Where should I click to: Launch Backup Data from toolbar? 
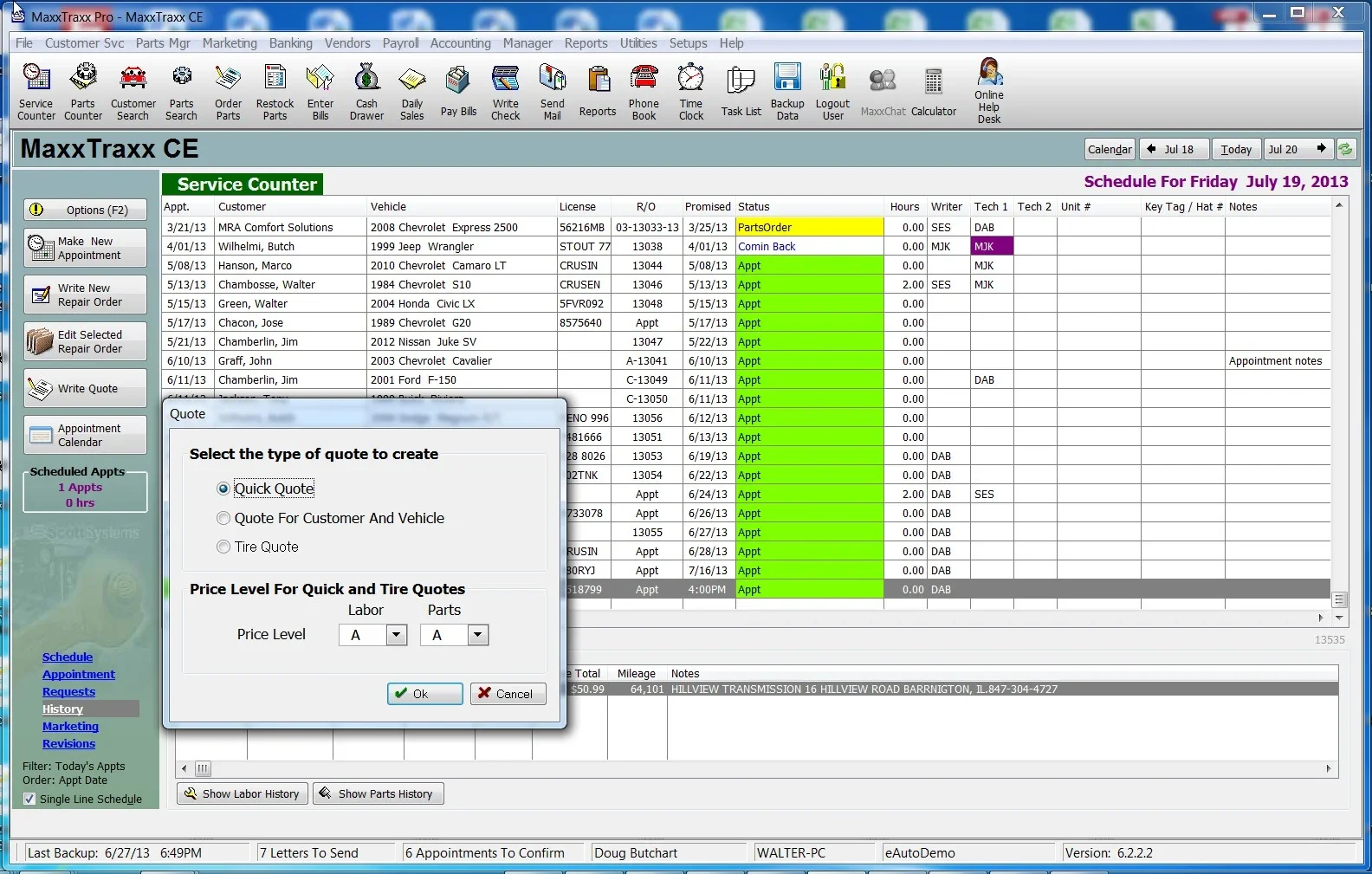(x=786, y=91)
